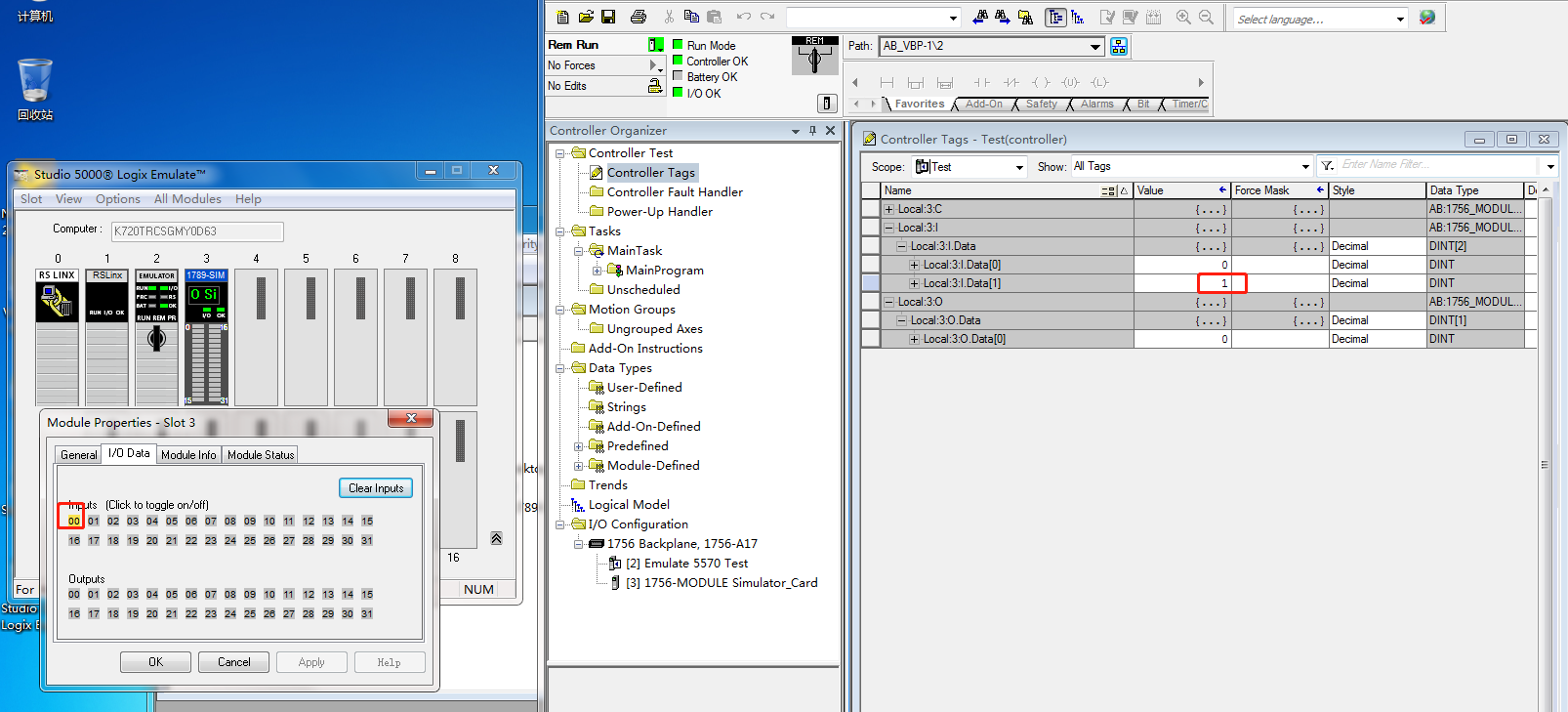
Task: Toggle the Controller Organizer tree icon
Action: tap(1055, 17)
